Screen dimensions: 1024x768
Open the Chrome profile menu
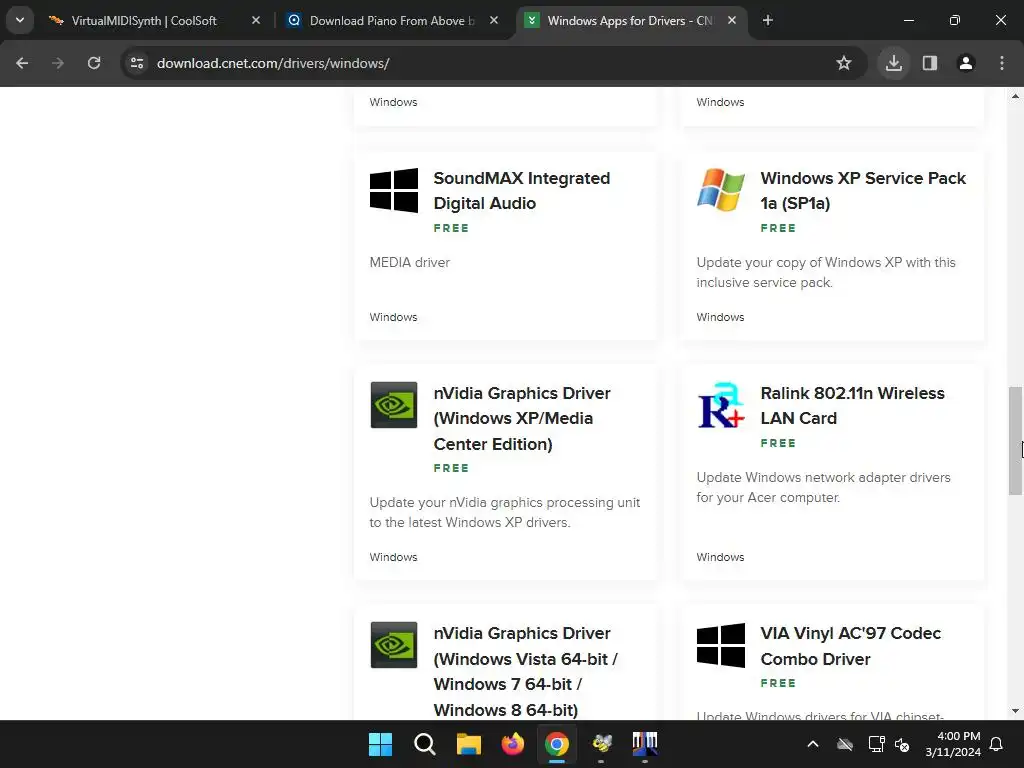point(966,63)
